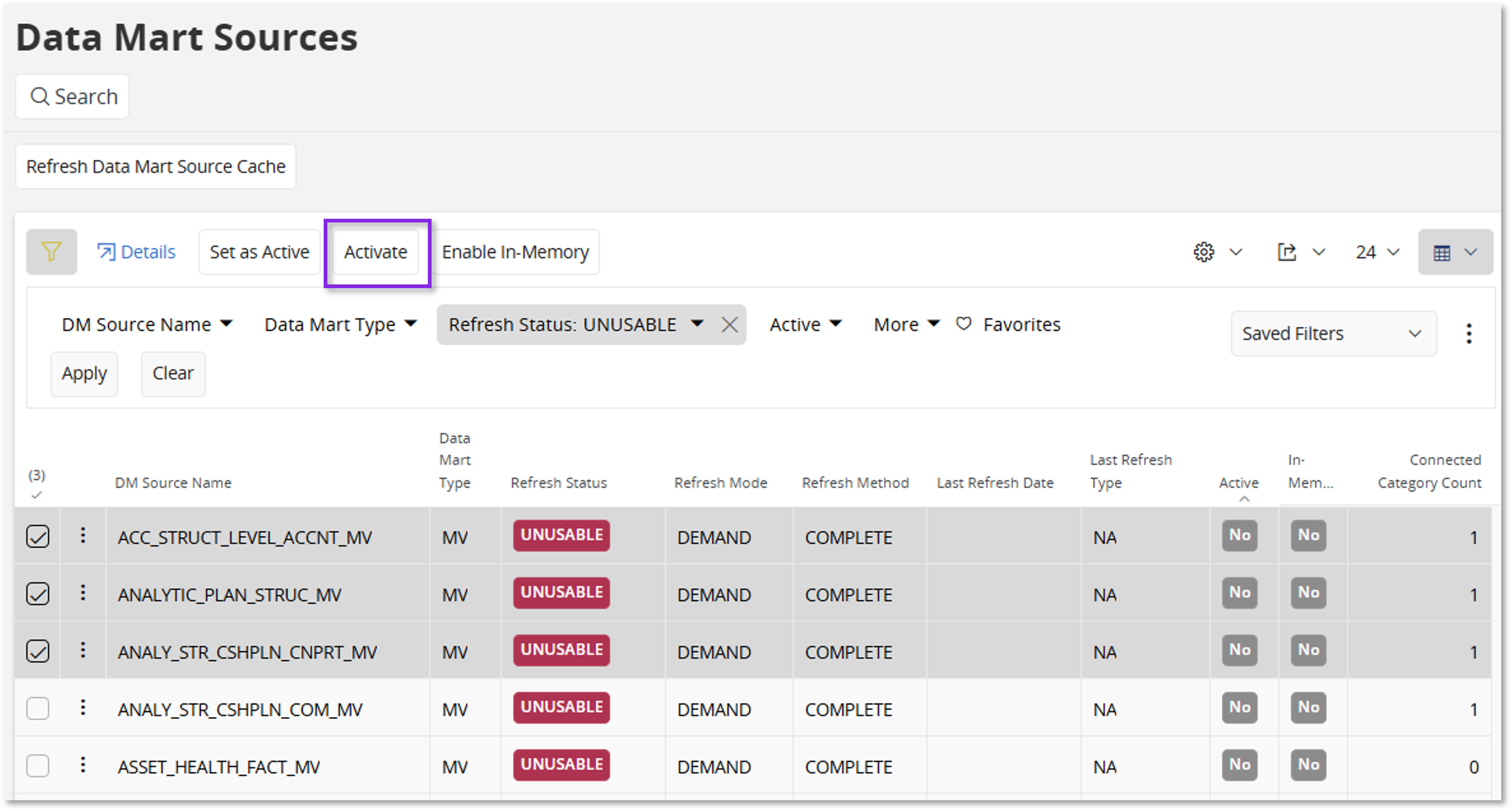Screen dimensions: 1512x811
Task: Expand the DM Source Name filter
Action: pyautogui.click(x=147, y=325)
